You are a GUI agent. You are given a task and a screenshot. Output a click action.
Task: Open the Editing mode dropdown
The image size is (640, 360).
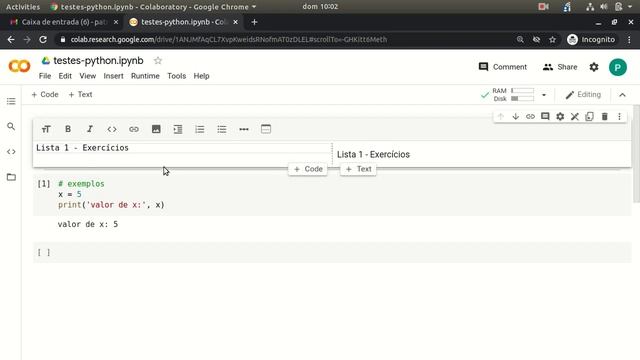pyautogui.click(x=583, y=95)
